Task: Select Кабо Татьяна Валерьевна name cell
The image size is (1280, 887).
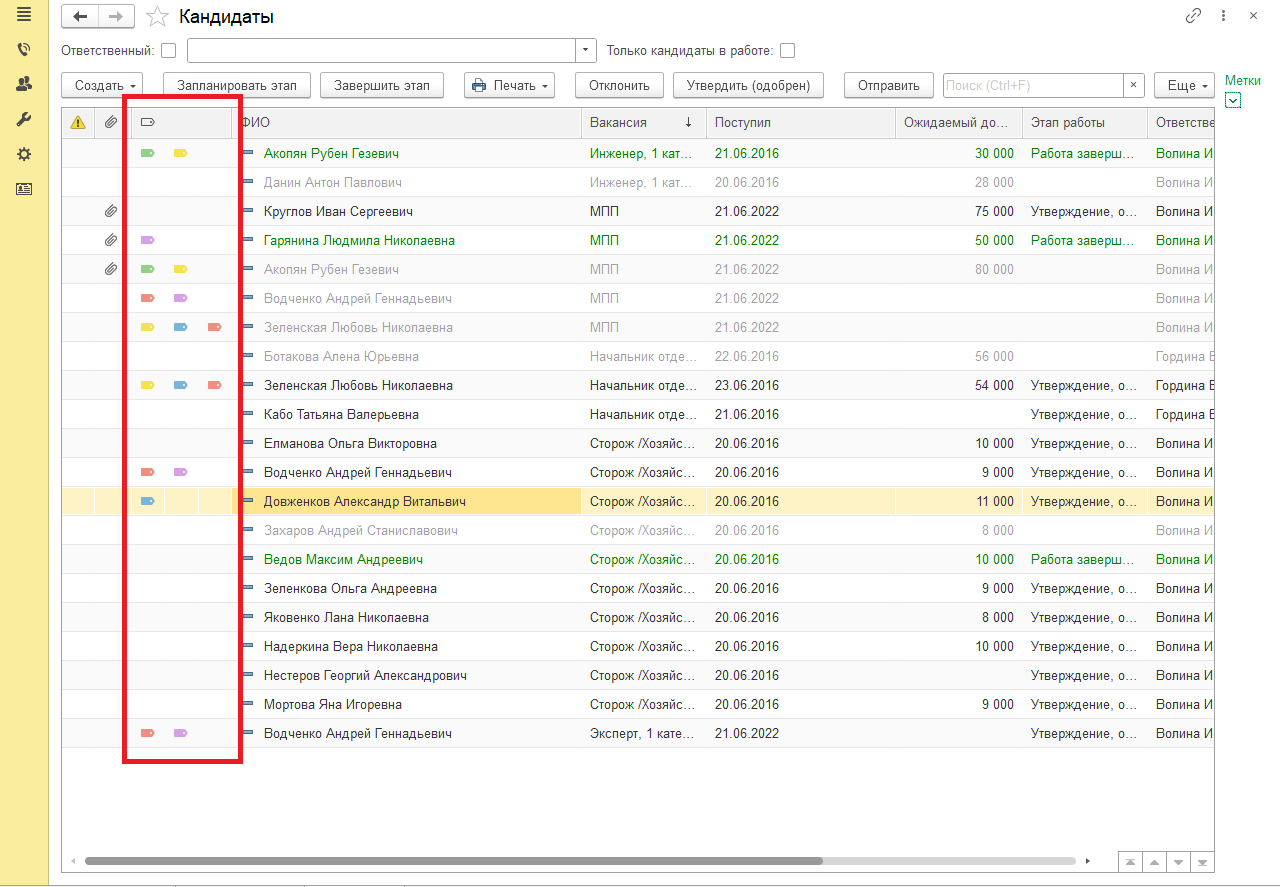Action: pos(407,415)
